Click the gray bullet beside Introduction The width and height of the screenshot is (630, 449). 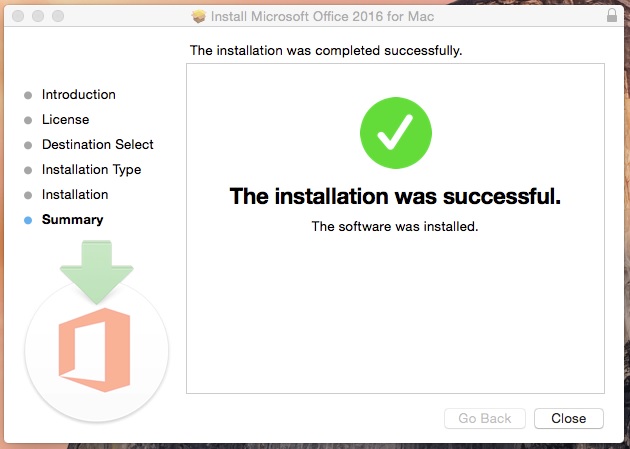(28, 95)
